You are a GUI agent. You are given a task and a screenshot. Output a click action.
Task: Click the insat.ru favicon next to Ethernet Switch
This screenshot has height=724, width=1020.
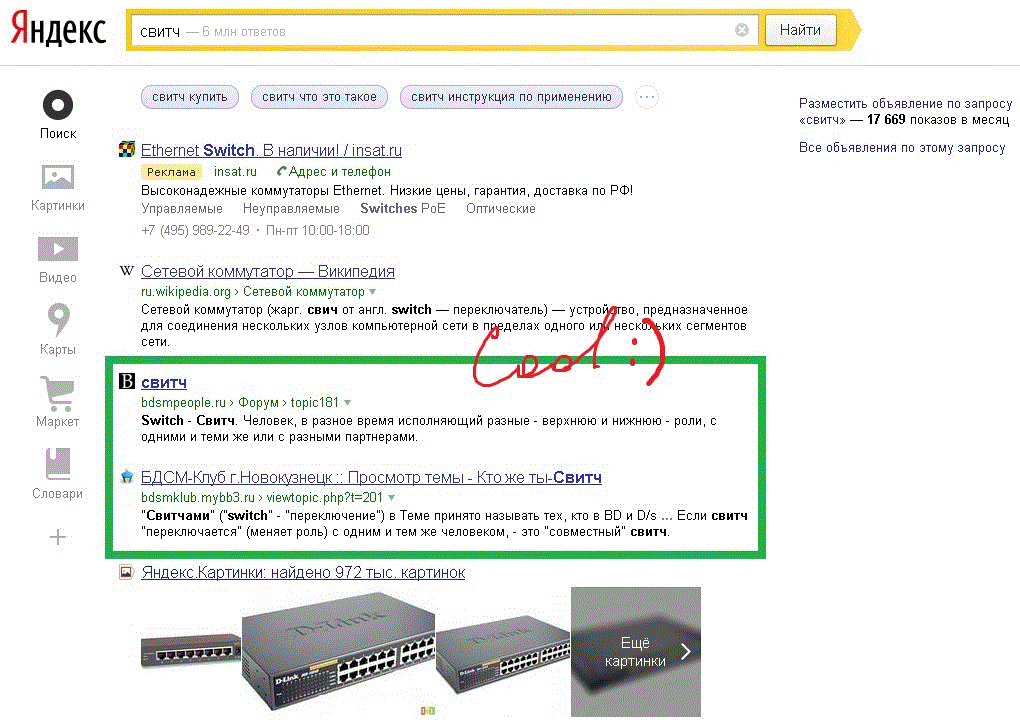point(127,150)
